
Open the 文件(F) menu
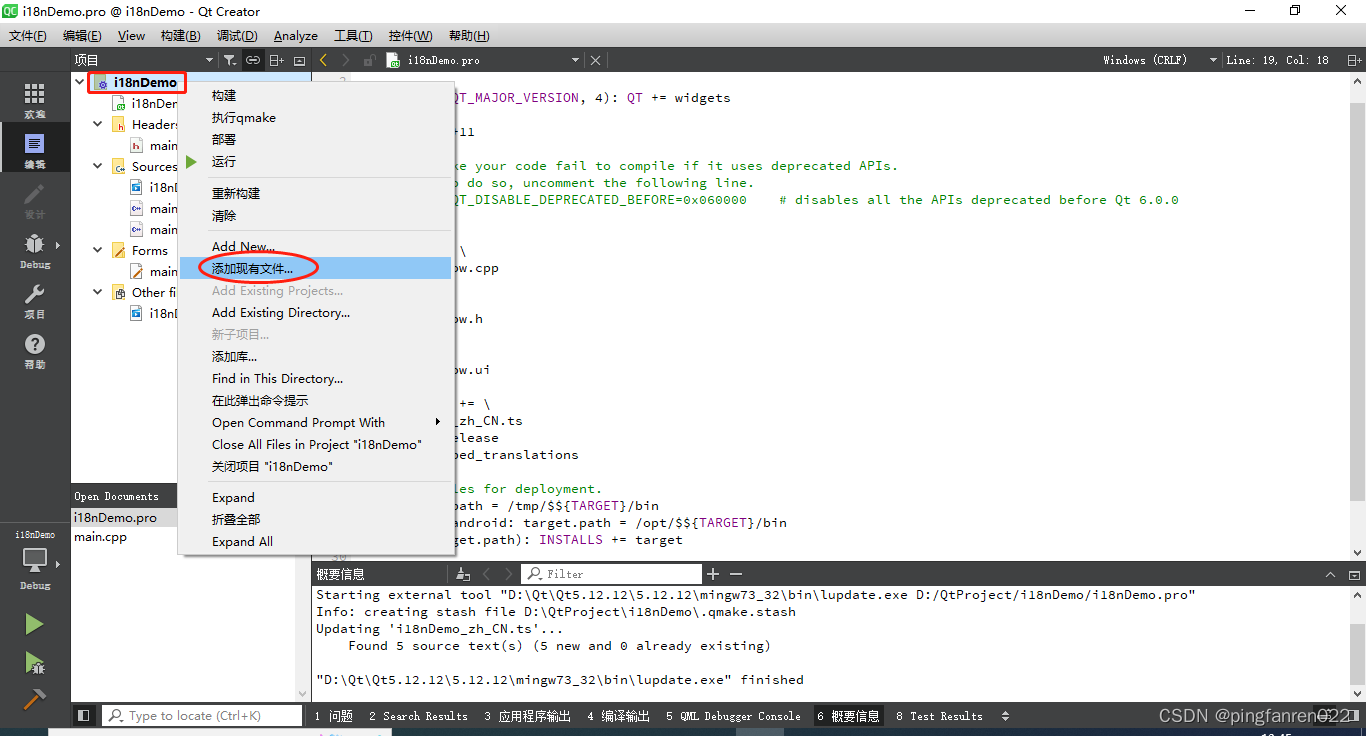[28, 36]
